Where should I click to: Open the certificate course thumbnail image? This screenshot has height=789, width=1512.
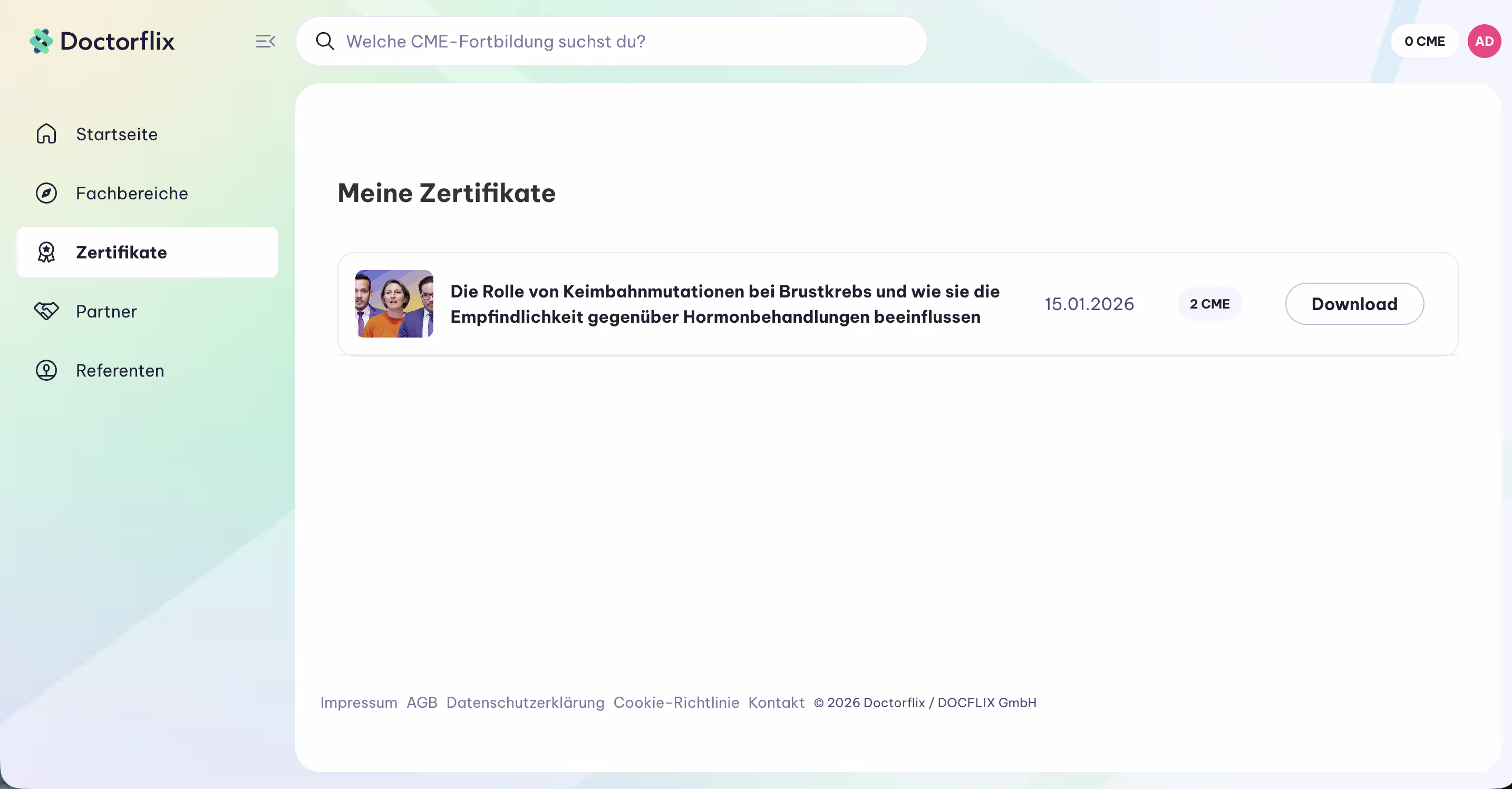coord(394,303)
